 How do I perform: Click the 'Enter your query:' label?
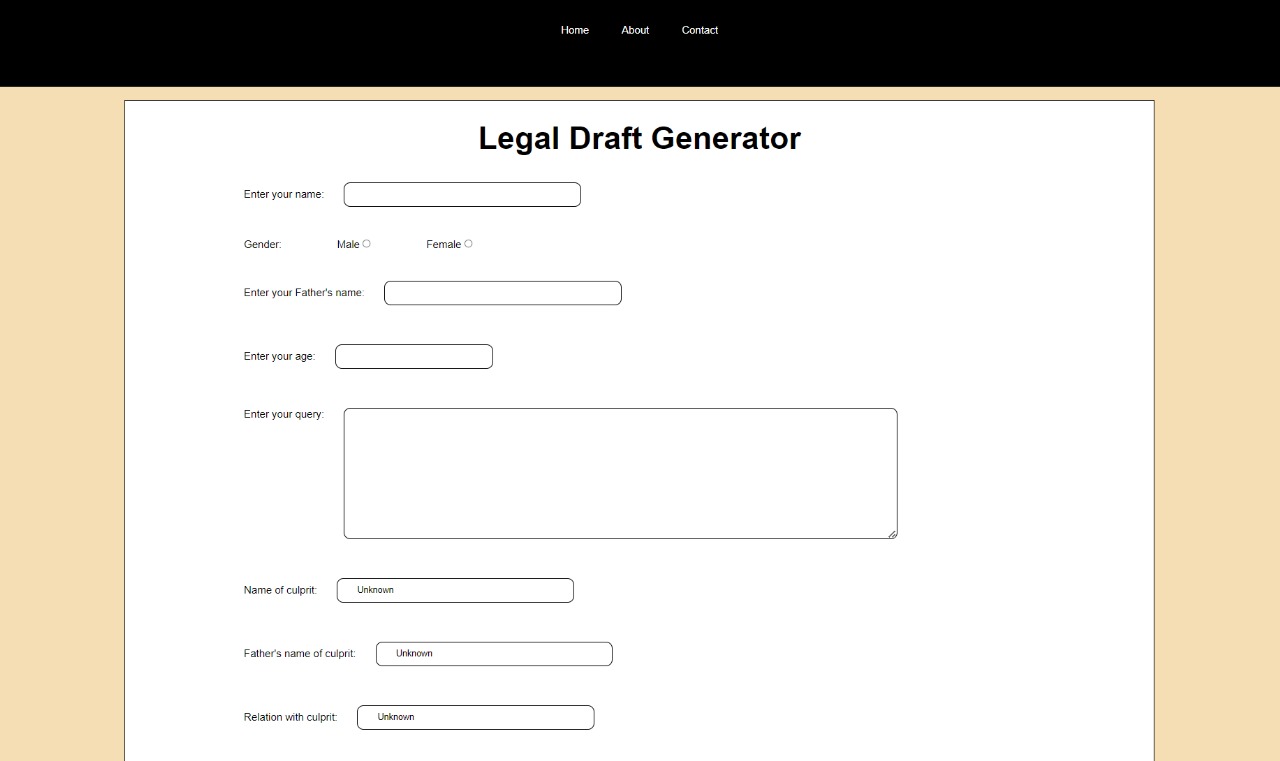pyautogui.click(x=284, y=415)
